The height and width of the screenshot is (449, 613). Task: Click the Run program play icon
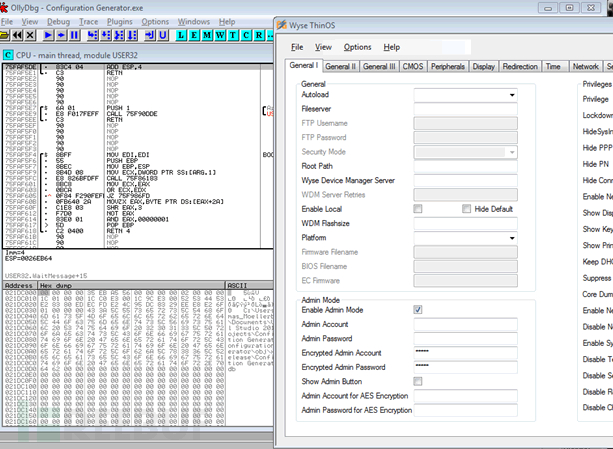(49, 35)
